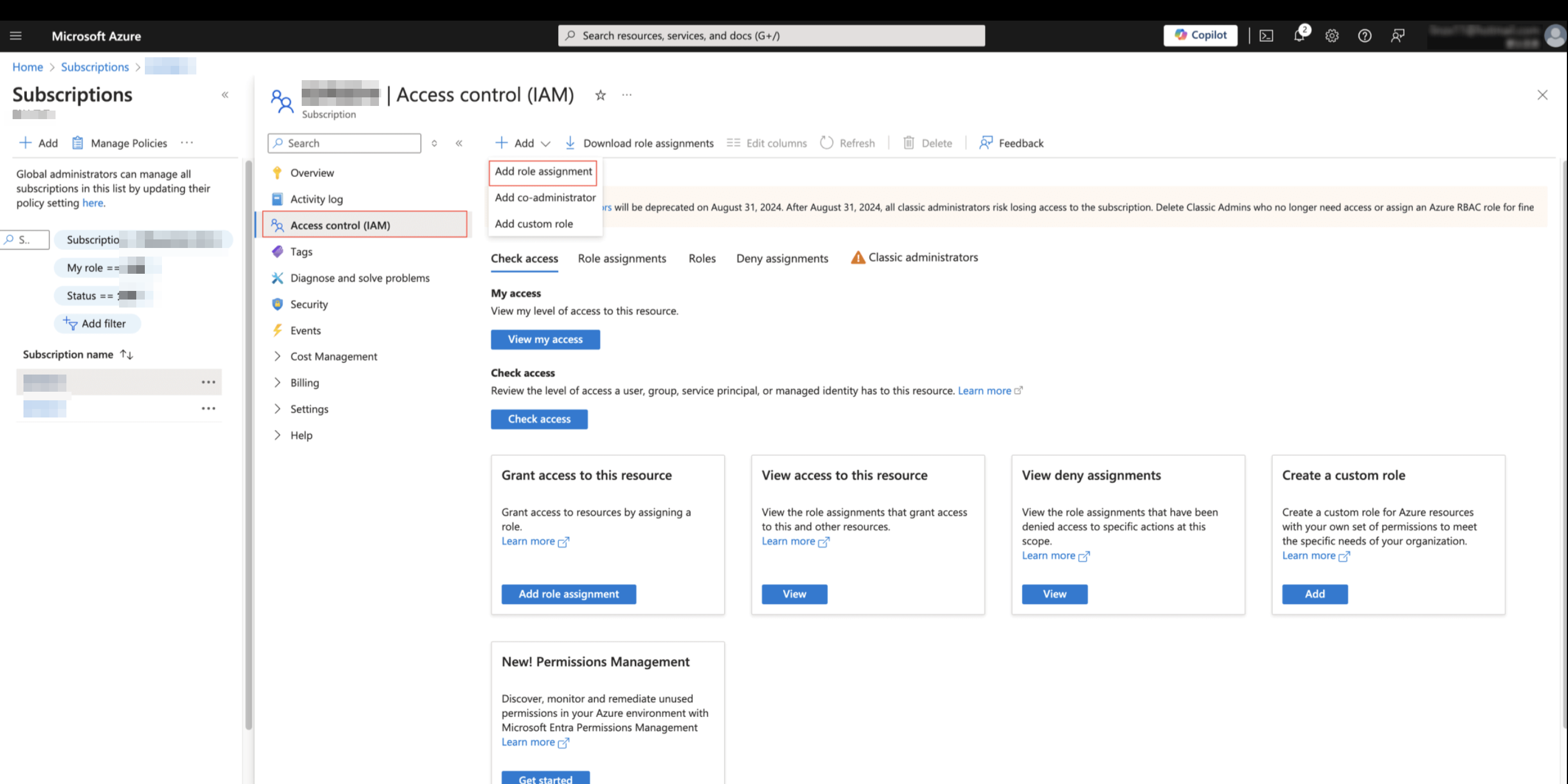Open the ellipsis menu next to the star
1568x784 pixels.
627,95
